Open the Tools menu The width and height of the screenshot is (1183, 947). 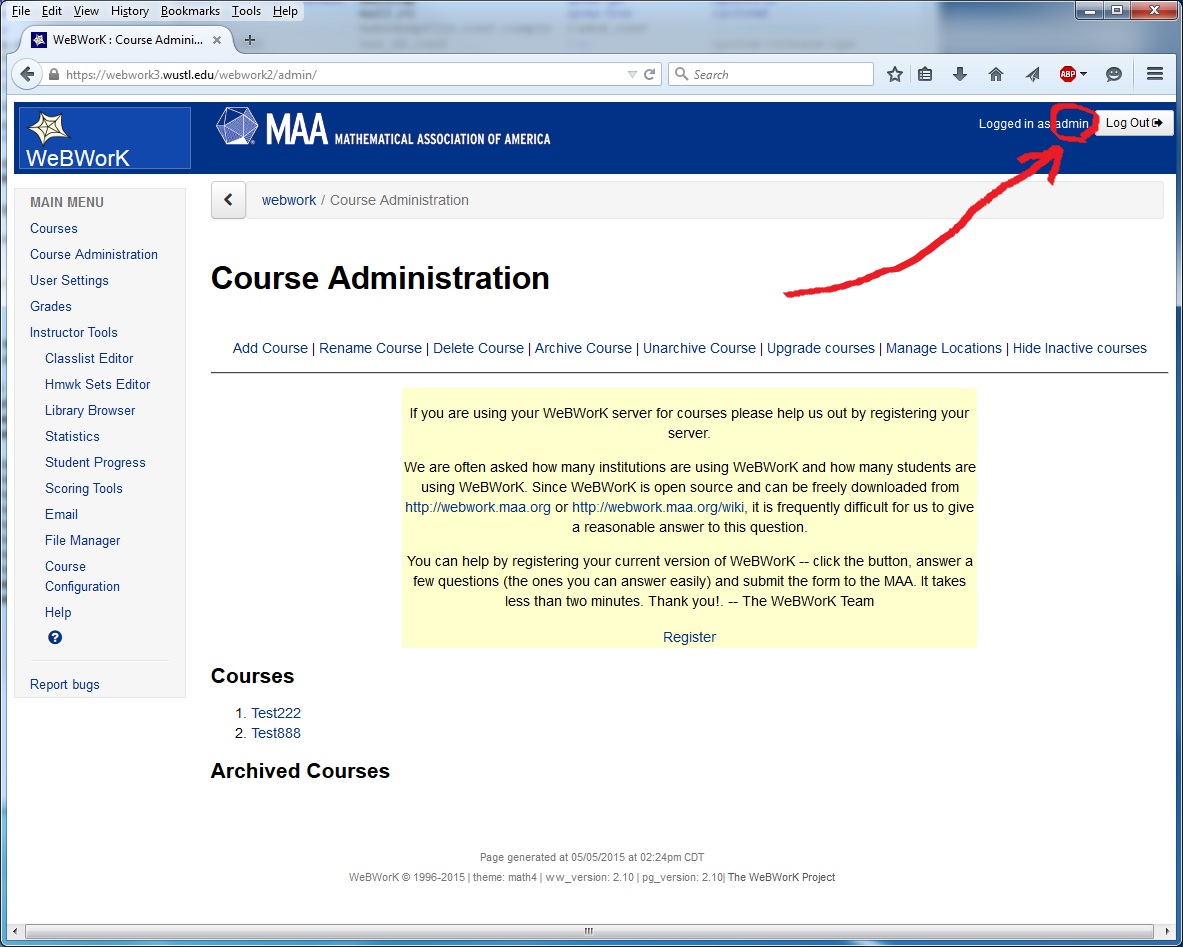pyautogui.click(x=246, y=11)
